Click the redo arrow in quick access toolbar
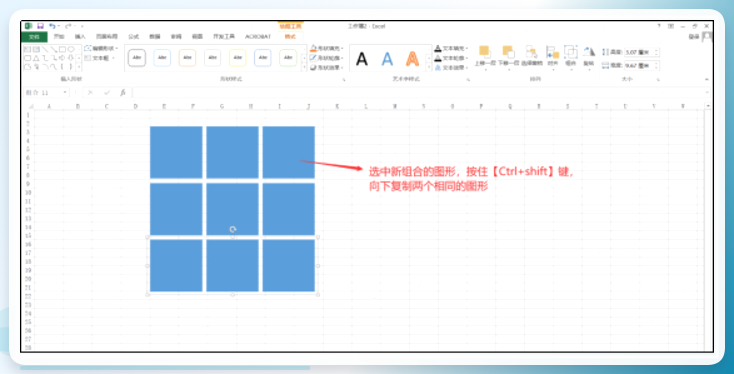 (68, 26)
